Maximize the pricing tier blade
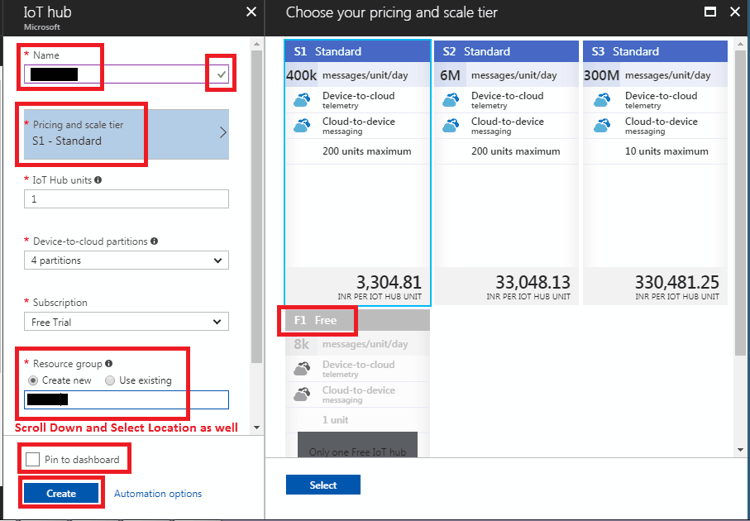The image size is (750, 521). (710, 12)
